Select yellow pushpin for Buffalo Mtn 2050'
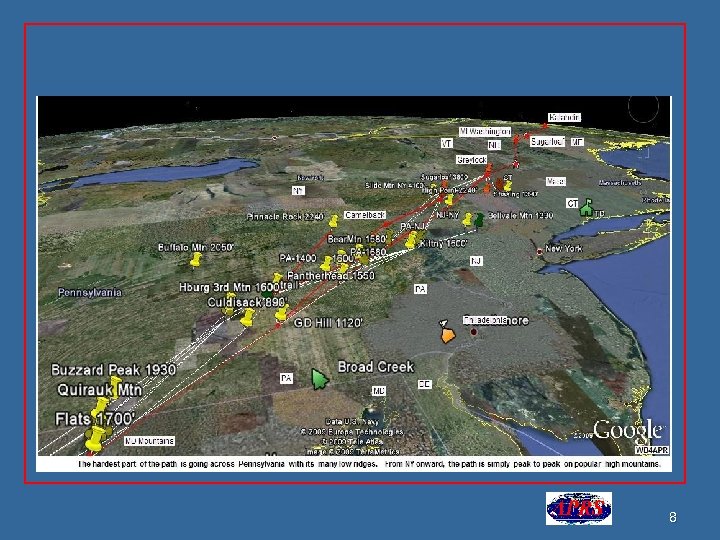The image size is (720, 540). click(x=196, y=260)
